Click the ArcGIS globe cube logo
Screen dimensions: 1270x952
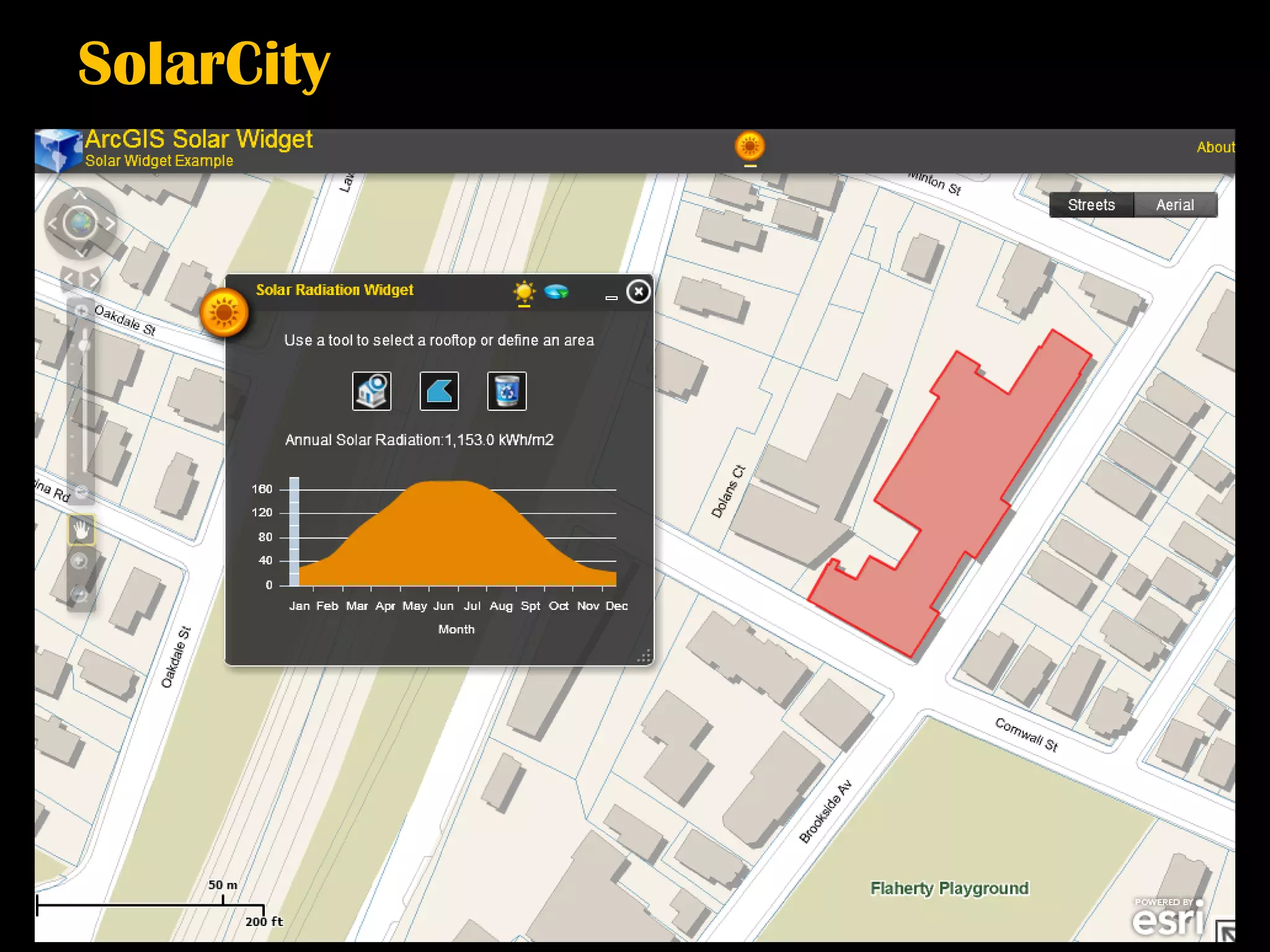tap(58, 150)
